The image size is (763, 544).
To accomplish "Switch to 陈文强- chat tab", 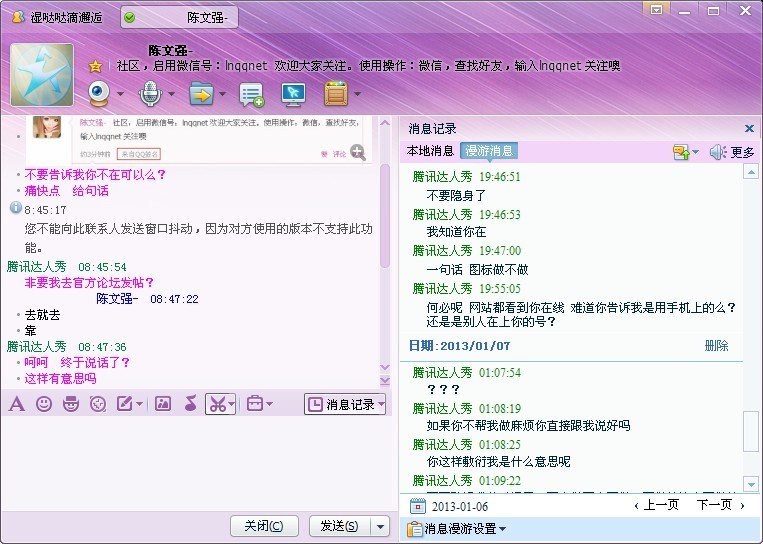I will 179,18.
